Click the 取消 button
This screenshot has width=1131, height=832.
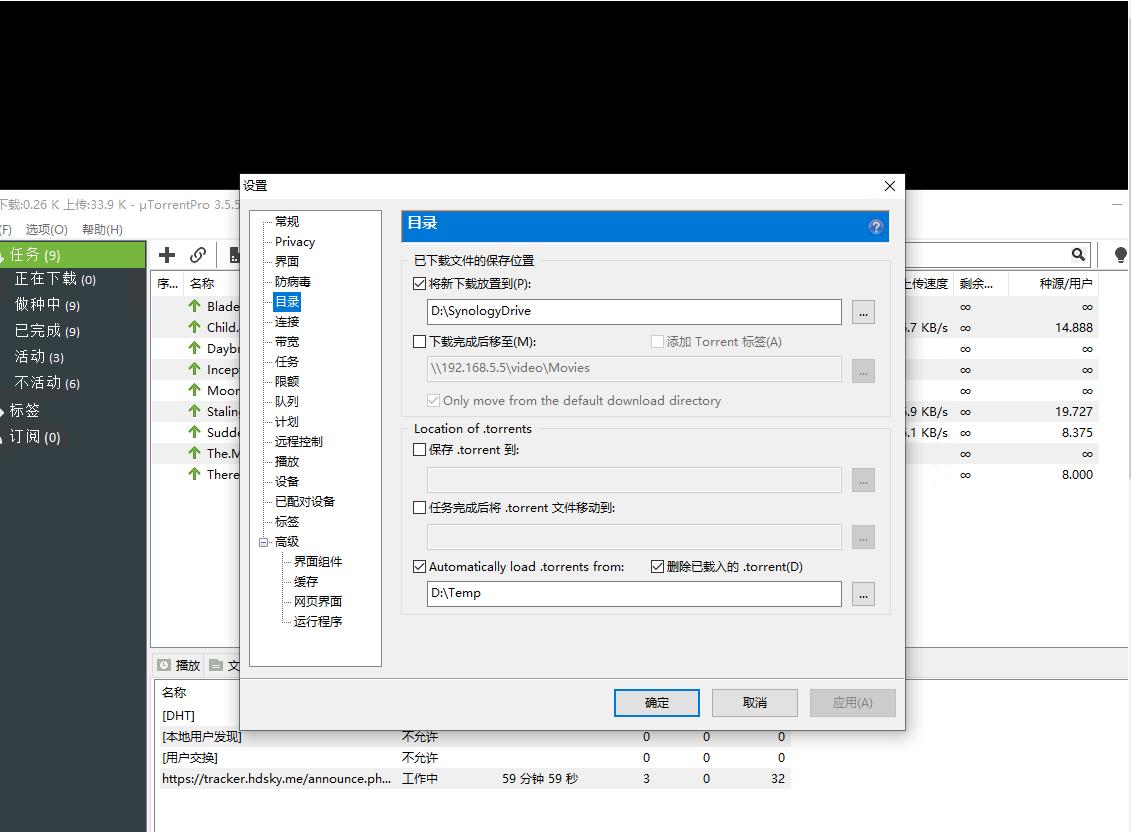(754, 703)
